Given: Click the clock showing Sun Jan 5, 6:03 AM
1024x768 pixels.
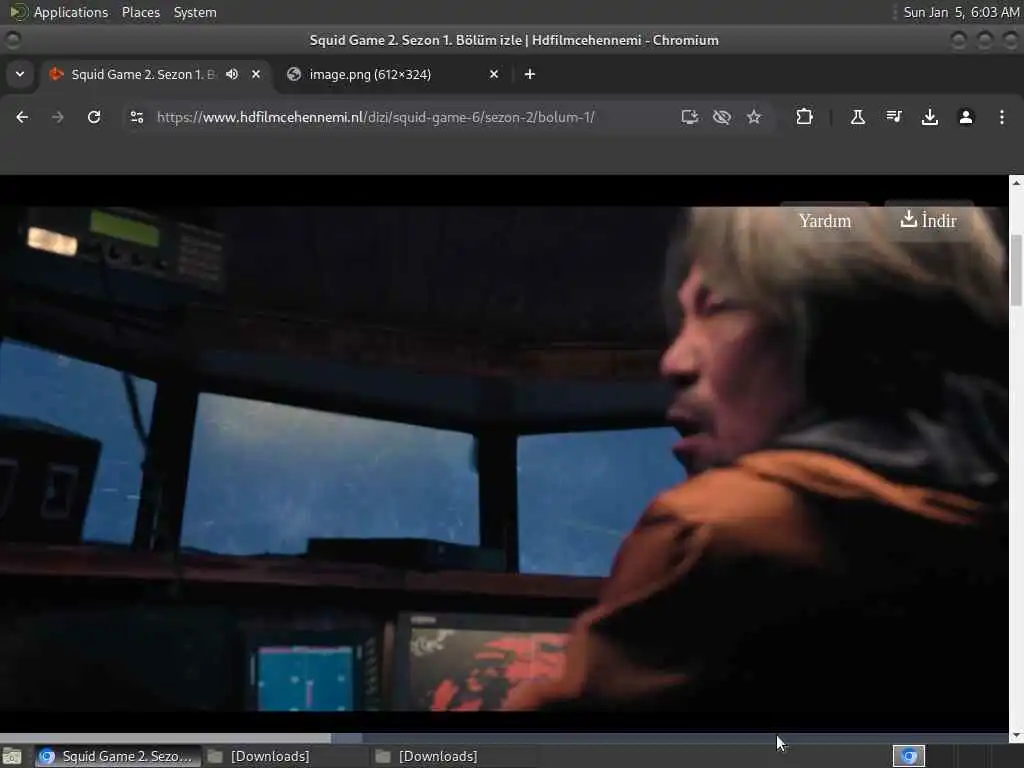Looking at the screenshot, I should (961, 12).
